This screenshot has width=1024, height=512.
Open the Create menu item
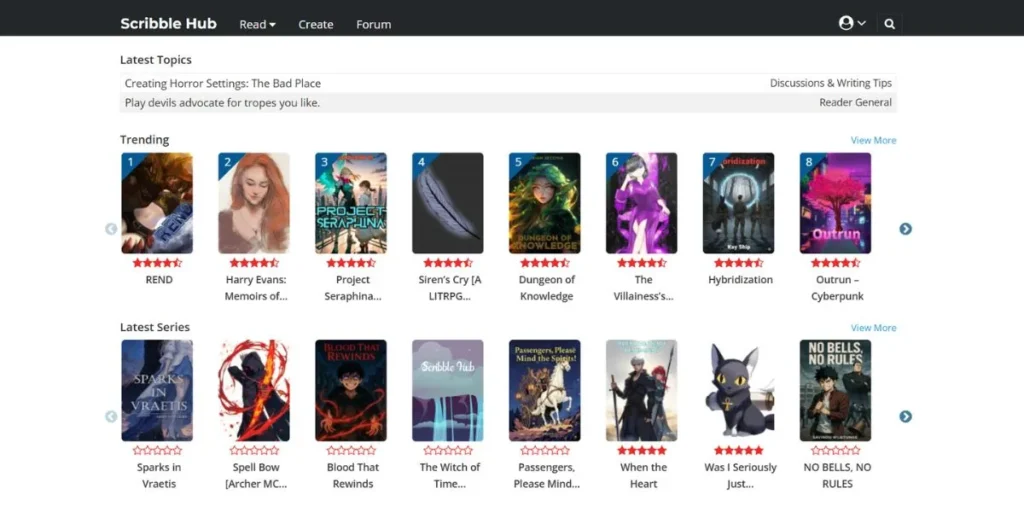316,25
